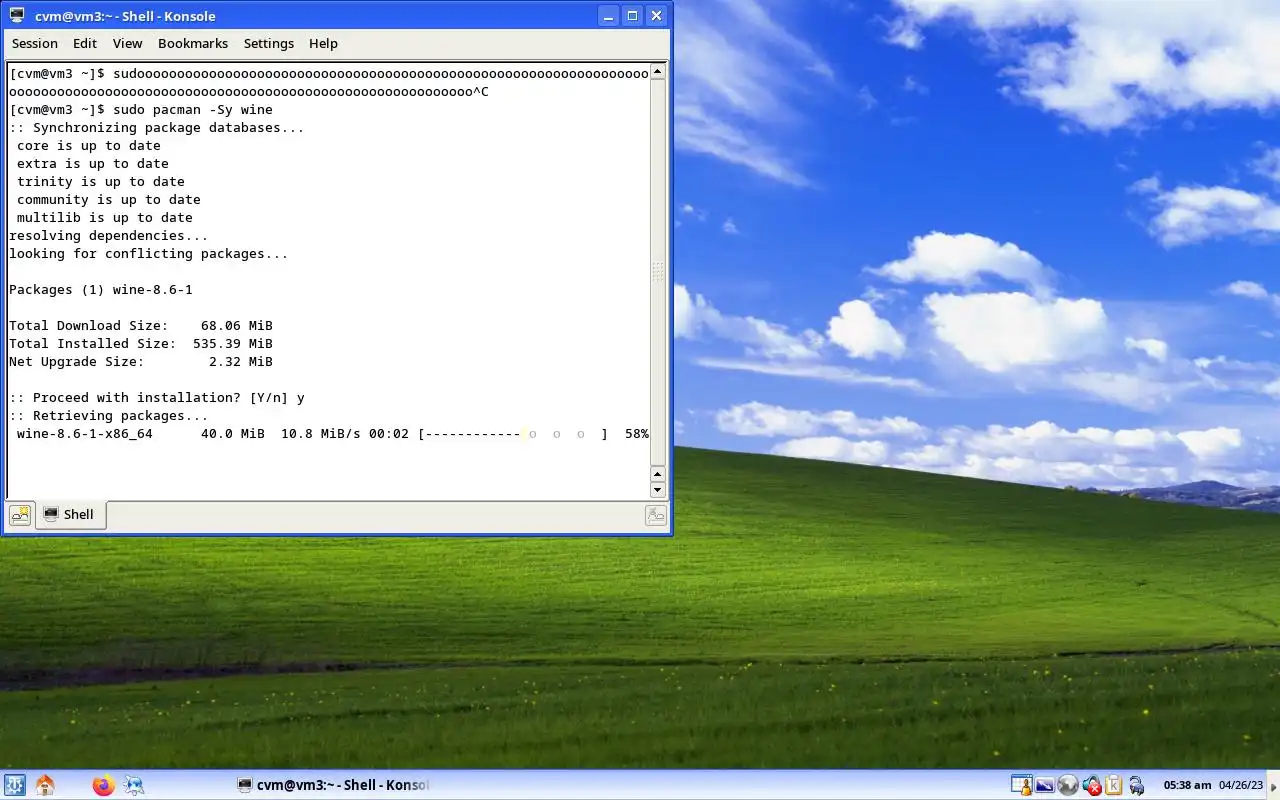Click 'Packages (1) wine-8.6-1' line
The width and height of the screenshot is (1280, 800).
101,290
